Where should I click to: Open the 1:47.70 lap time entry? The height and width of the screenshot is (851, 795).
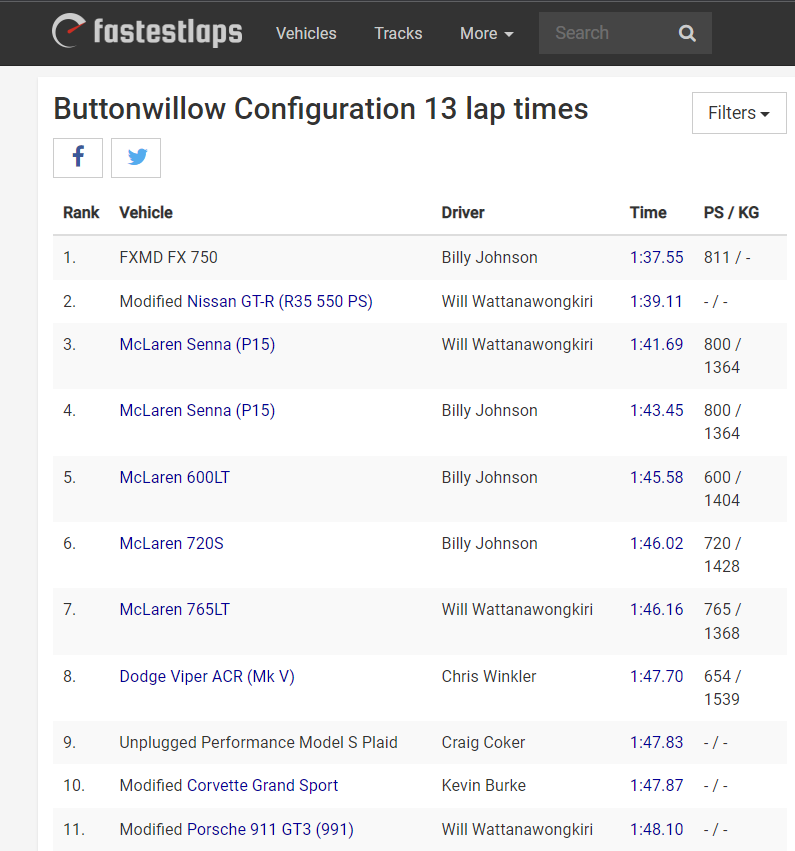point(656,676)
